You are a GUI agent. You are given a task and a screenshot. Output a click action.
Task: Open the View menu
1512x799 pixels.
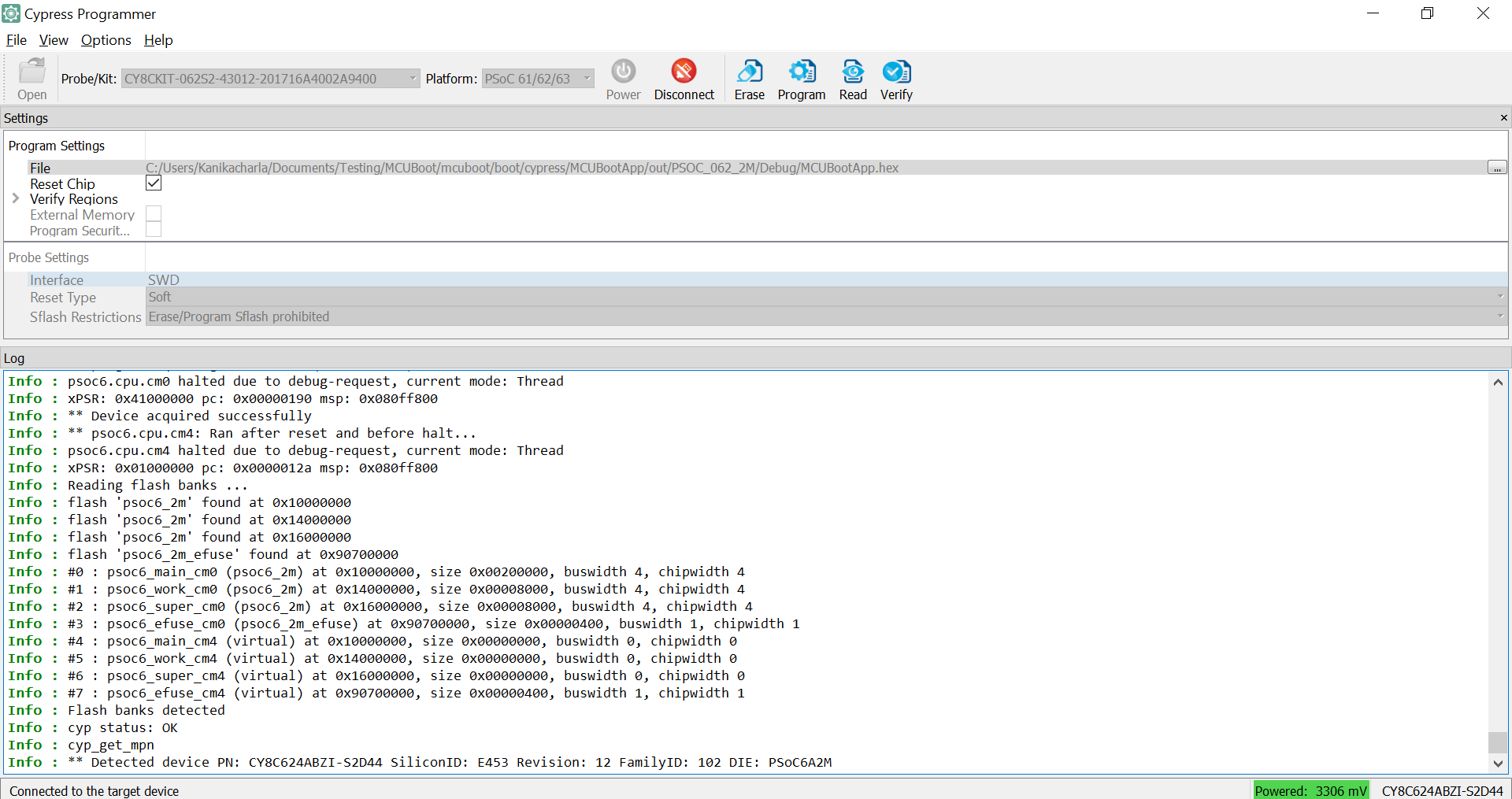[x=54, y=40]
